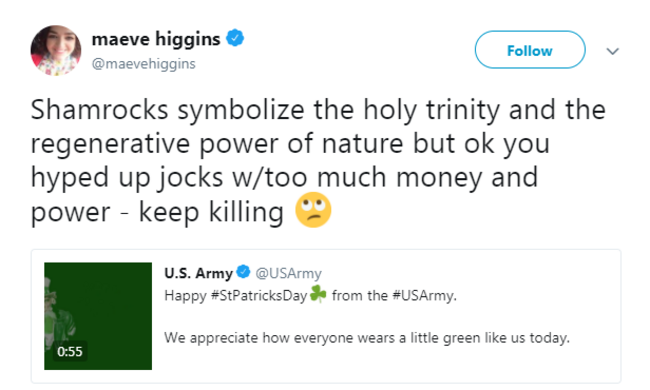
Task: Click the 0:55 video duration label
Action: coord(70,351)
